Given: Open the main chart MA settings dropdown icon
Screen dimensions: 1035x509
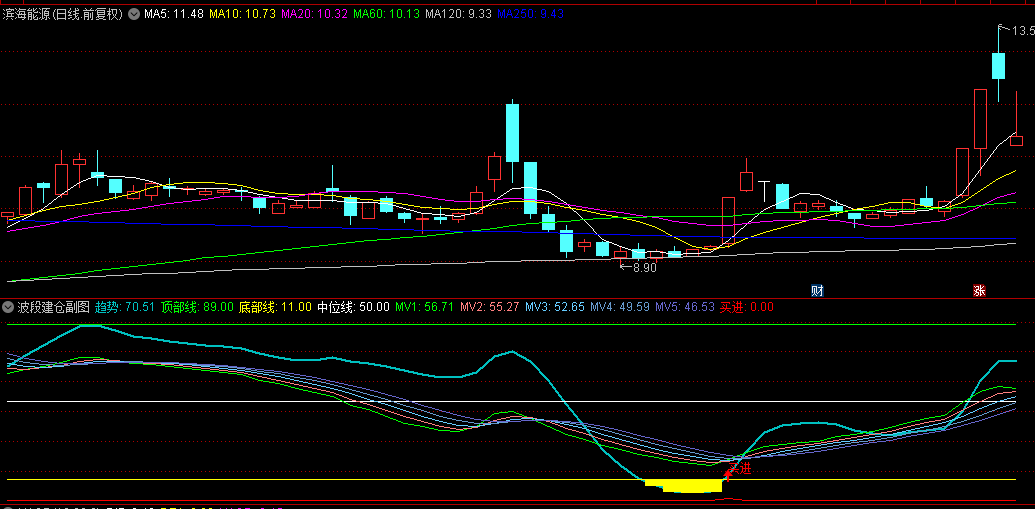Looking at the screenshot, I should tap(134, 14).
